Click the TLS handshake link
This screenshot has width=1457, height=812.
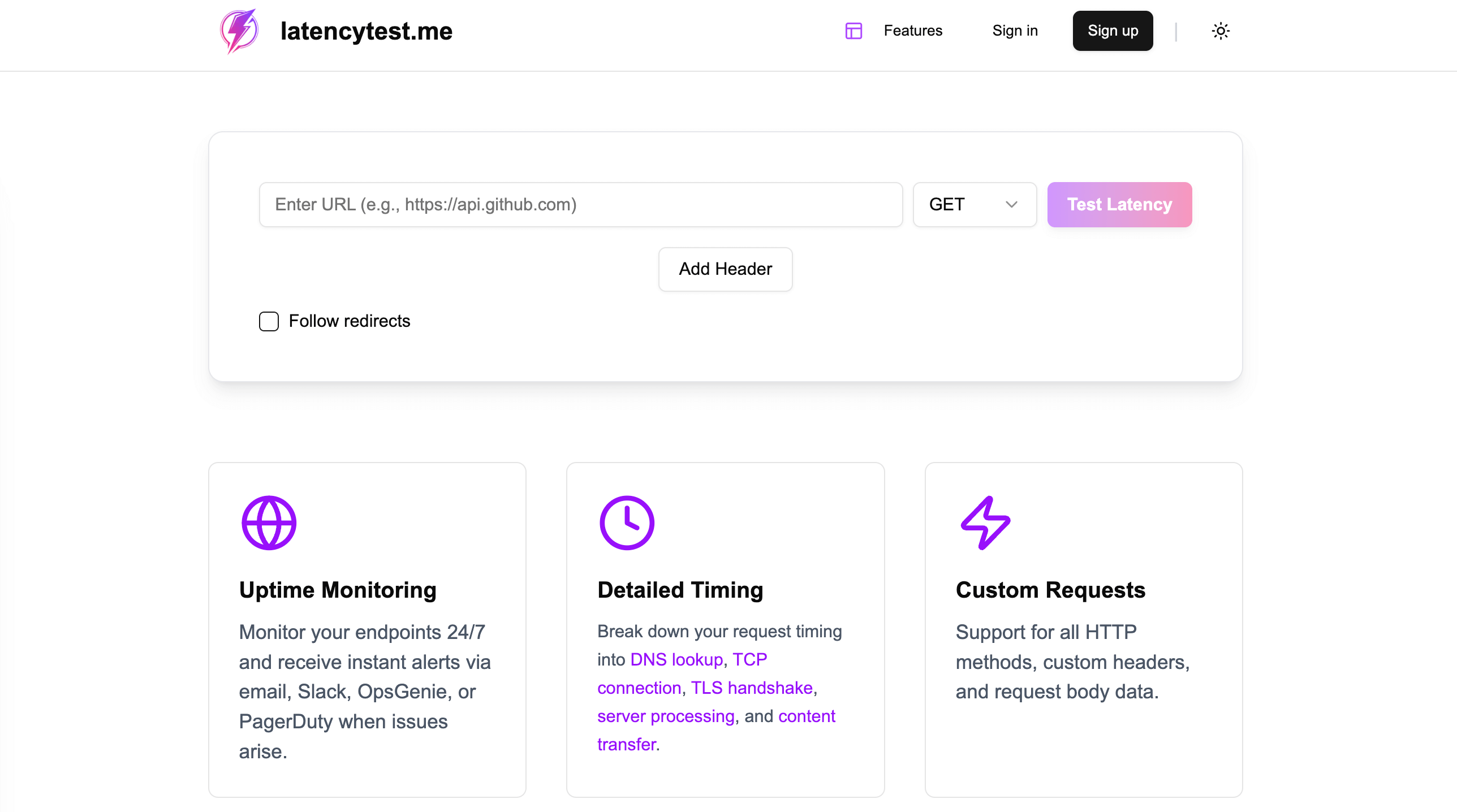[x=752, y=688]
